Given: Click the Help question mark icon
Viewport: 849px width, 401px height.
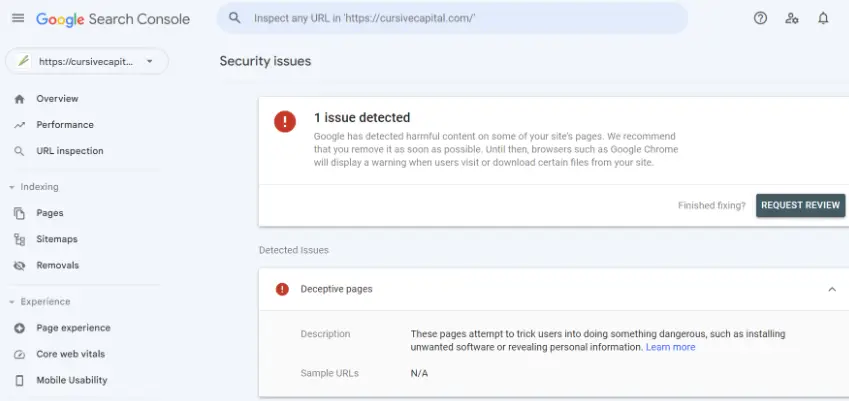Looking at the screenshot, I should [x=760, y=18].
